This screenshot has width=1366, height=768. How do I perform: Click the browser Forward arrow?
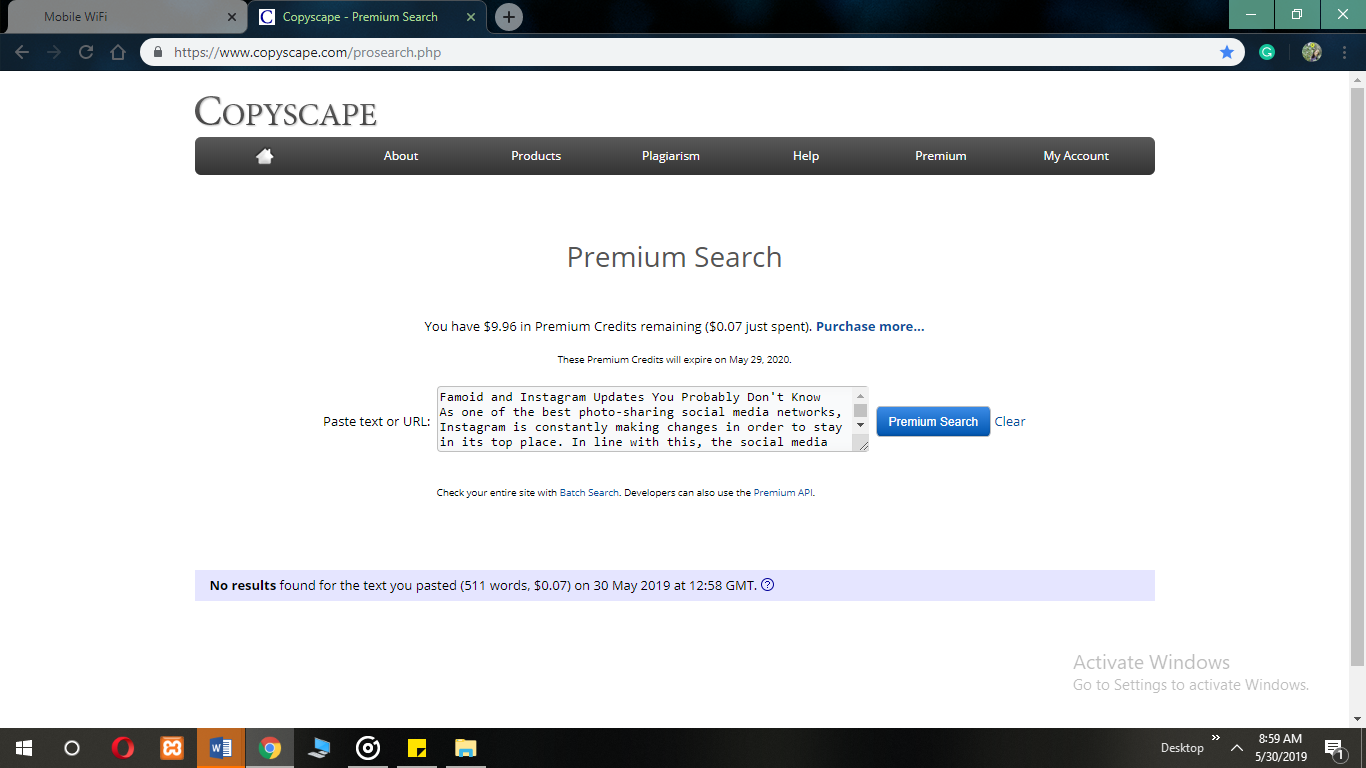point(54,52)
